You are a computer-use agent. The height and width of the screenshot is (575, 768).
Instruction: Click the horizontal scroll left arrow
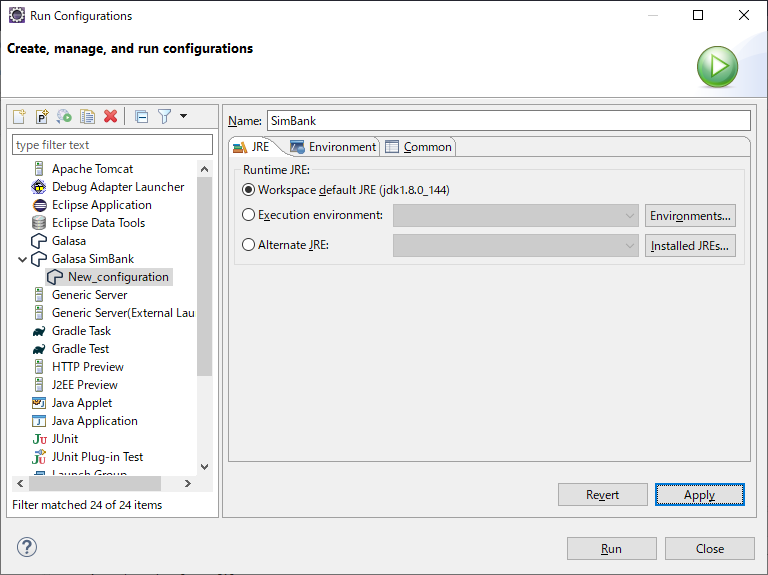coord(20,483)
